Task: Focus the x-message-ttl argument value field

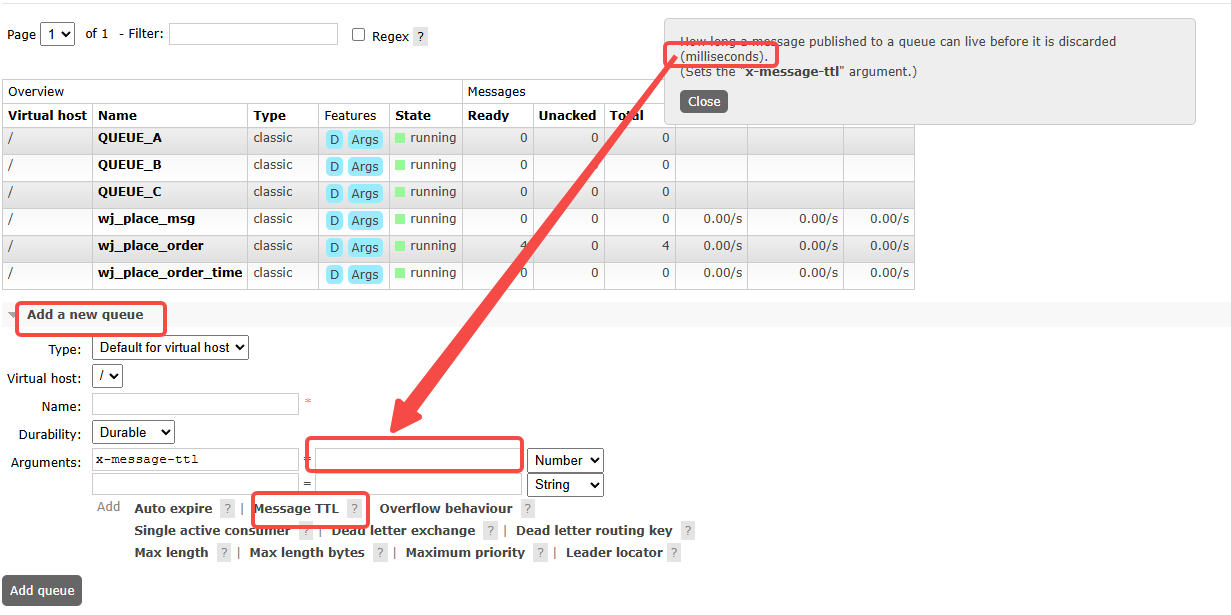Action: point(419,460)
